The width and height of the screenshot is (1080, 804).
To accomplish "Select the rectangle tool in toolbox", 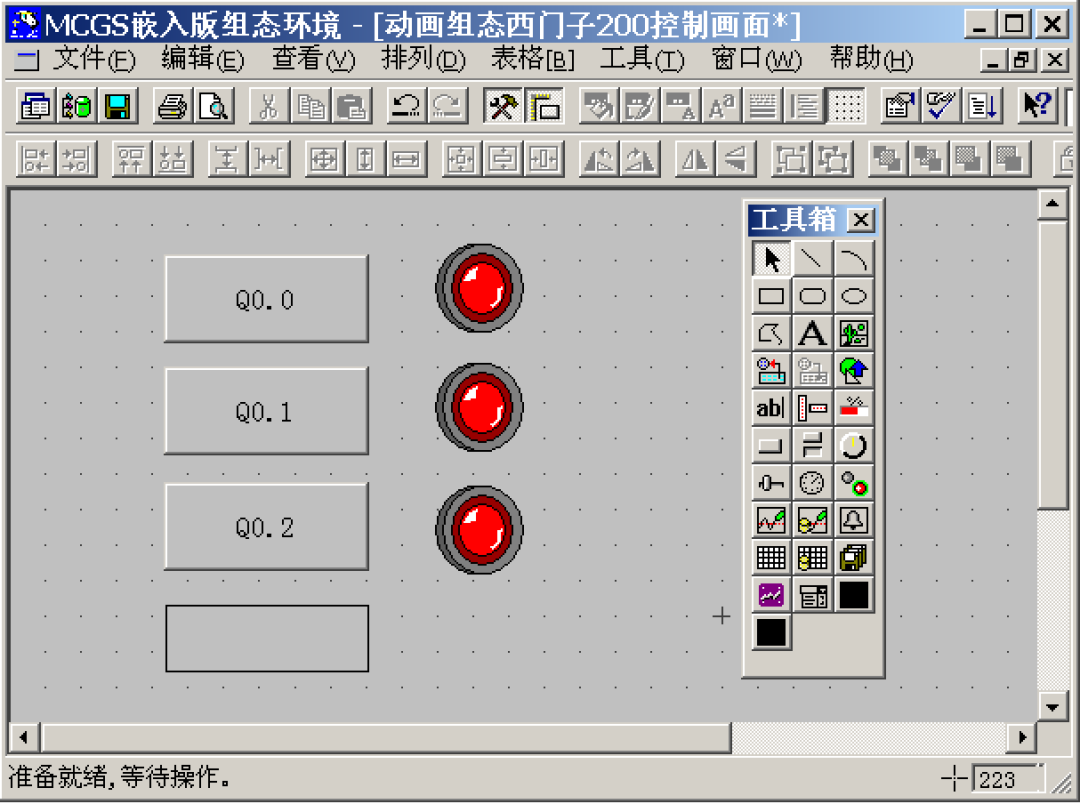I will pyautogui.click(x=771, y=296).
